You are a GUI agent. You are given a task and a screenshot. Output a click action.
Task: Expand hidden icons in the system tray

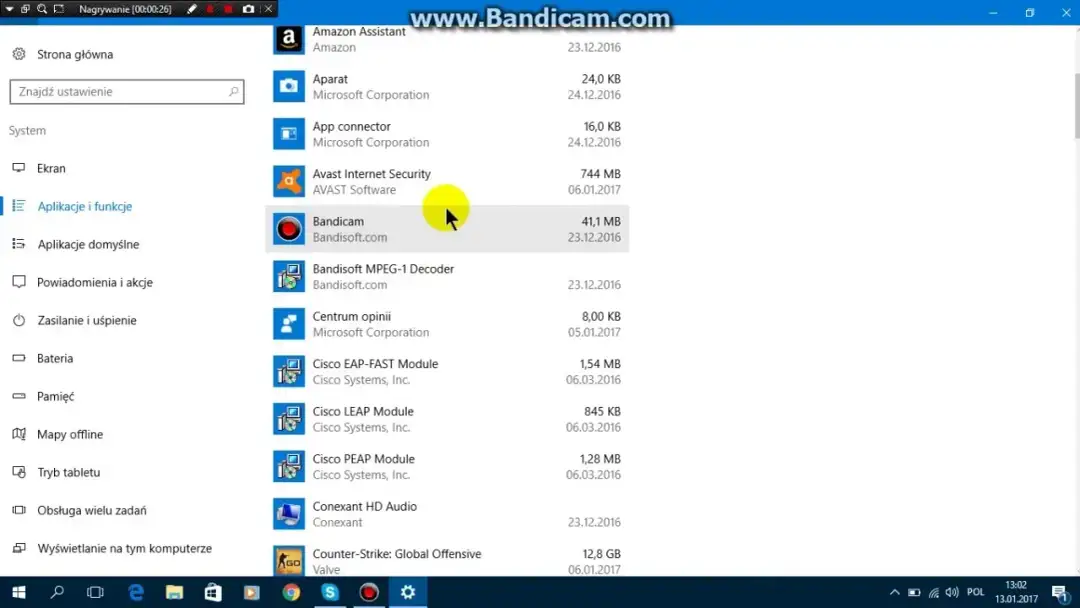(x=894, y=592)
